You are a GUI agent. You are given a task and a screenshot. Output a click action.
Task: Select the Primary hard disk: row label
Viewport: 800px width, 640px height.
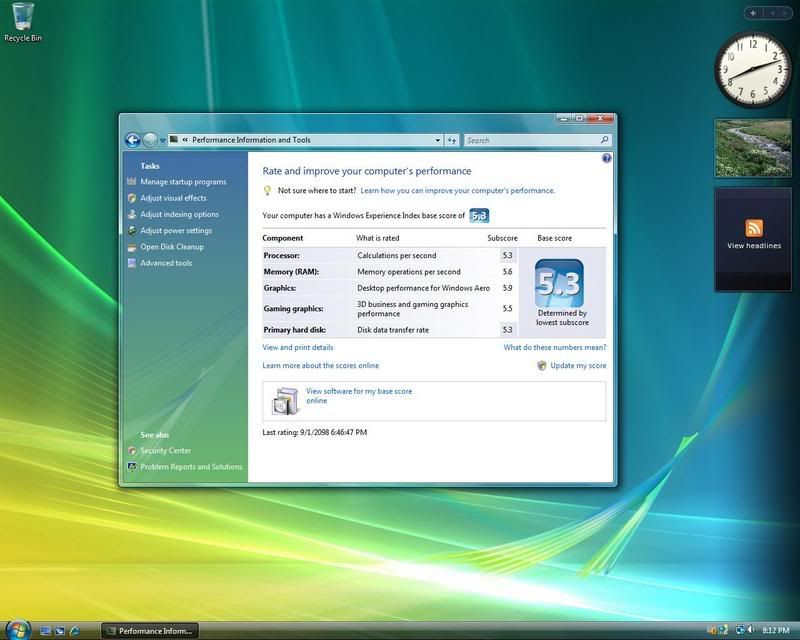(294, 330)
